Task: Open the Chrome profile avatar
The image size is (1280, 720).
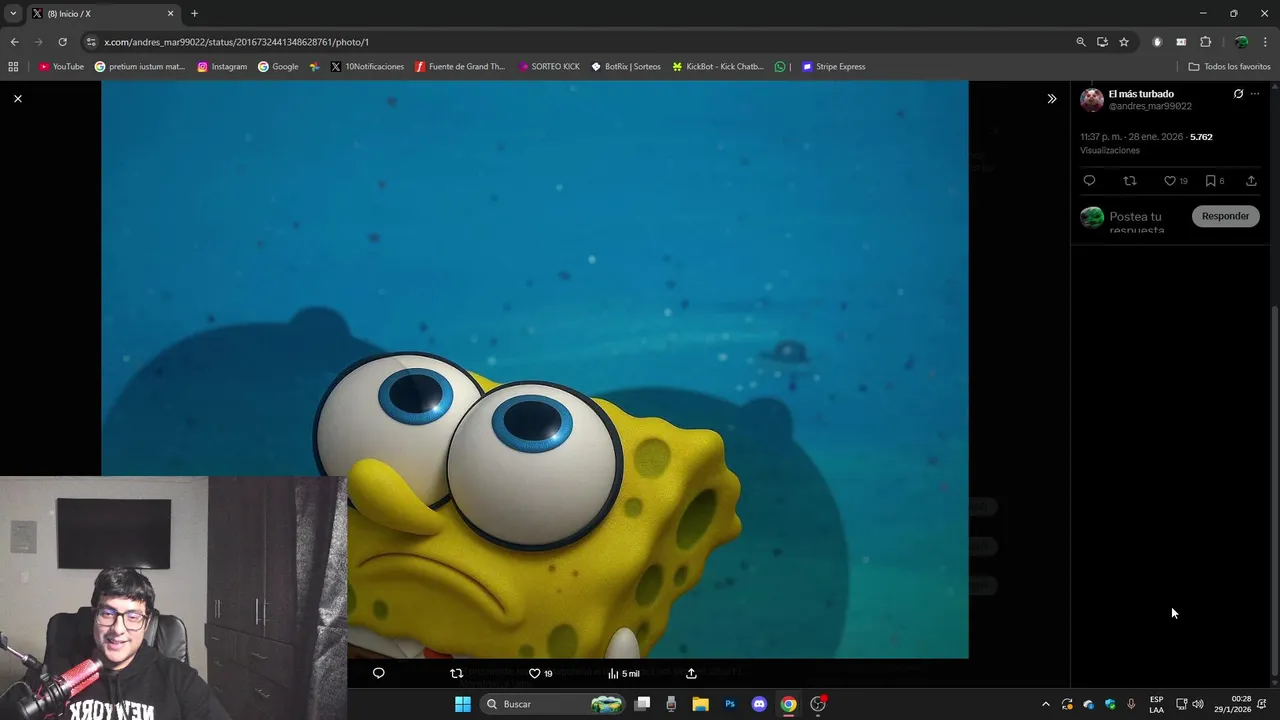Action: [x=1241, y=42]
